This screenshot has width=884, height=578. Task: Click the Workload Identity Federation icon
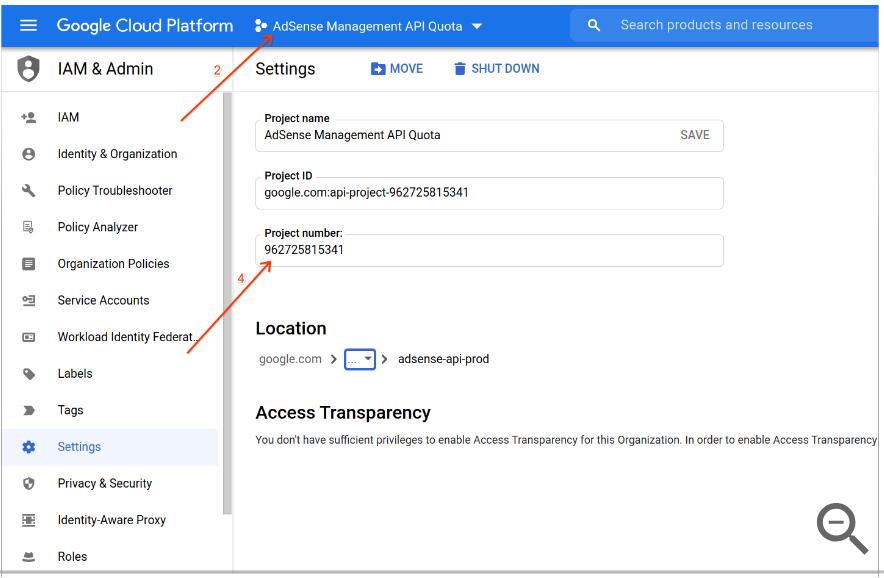coord(28,337)
